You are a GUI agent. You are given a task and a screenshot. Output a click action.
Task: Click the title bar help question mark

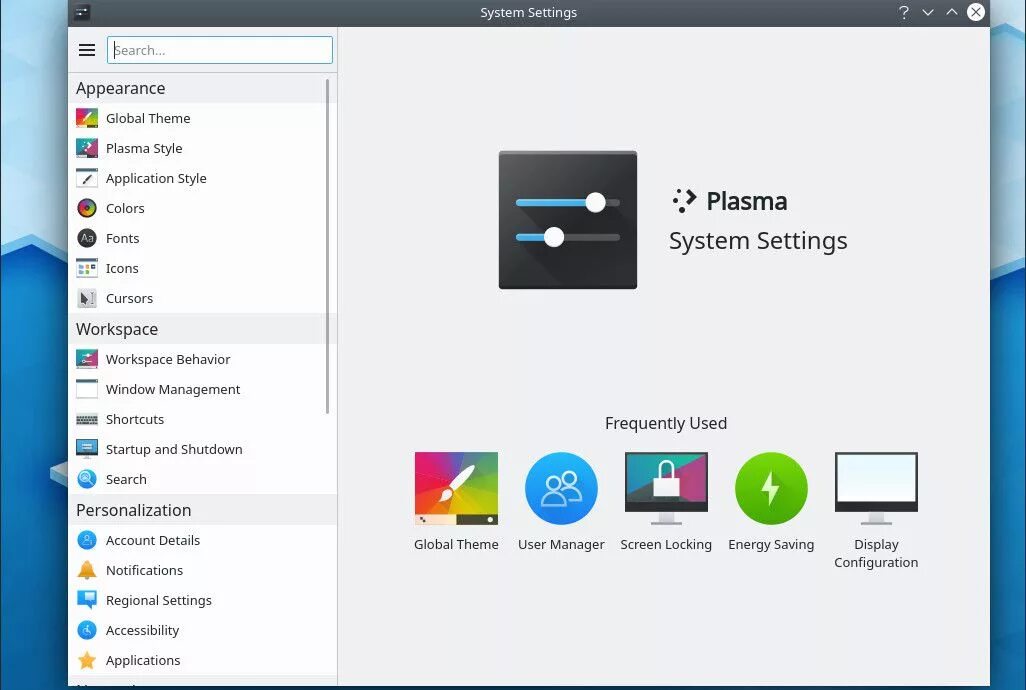click(904, 12)
